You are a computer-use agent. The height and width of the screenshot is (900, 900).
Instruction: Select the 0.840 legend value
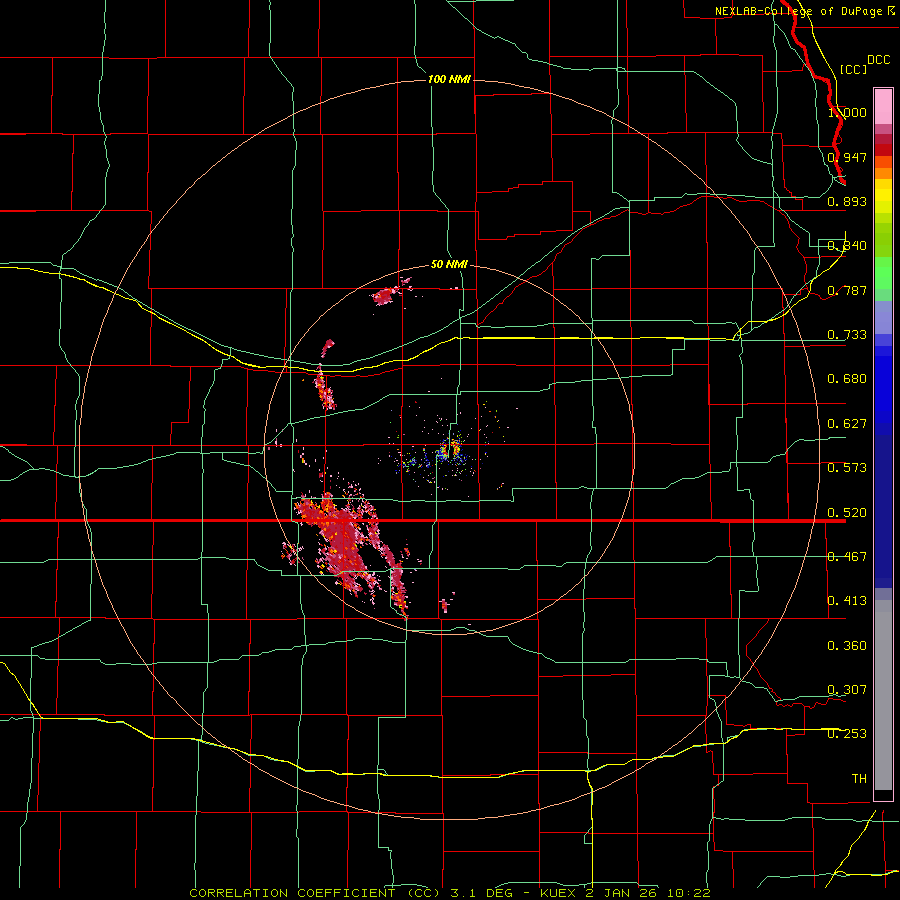point(847,246)
